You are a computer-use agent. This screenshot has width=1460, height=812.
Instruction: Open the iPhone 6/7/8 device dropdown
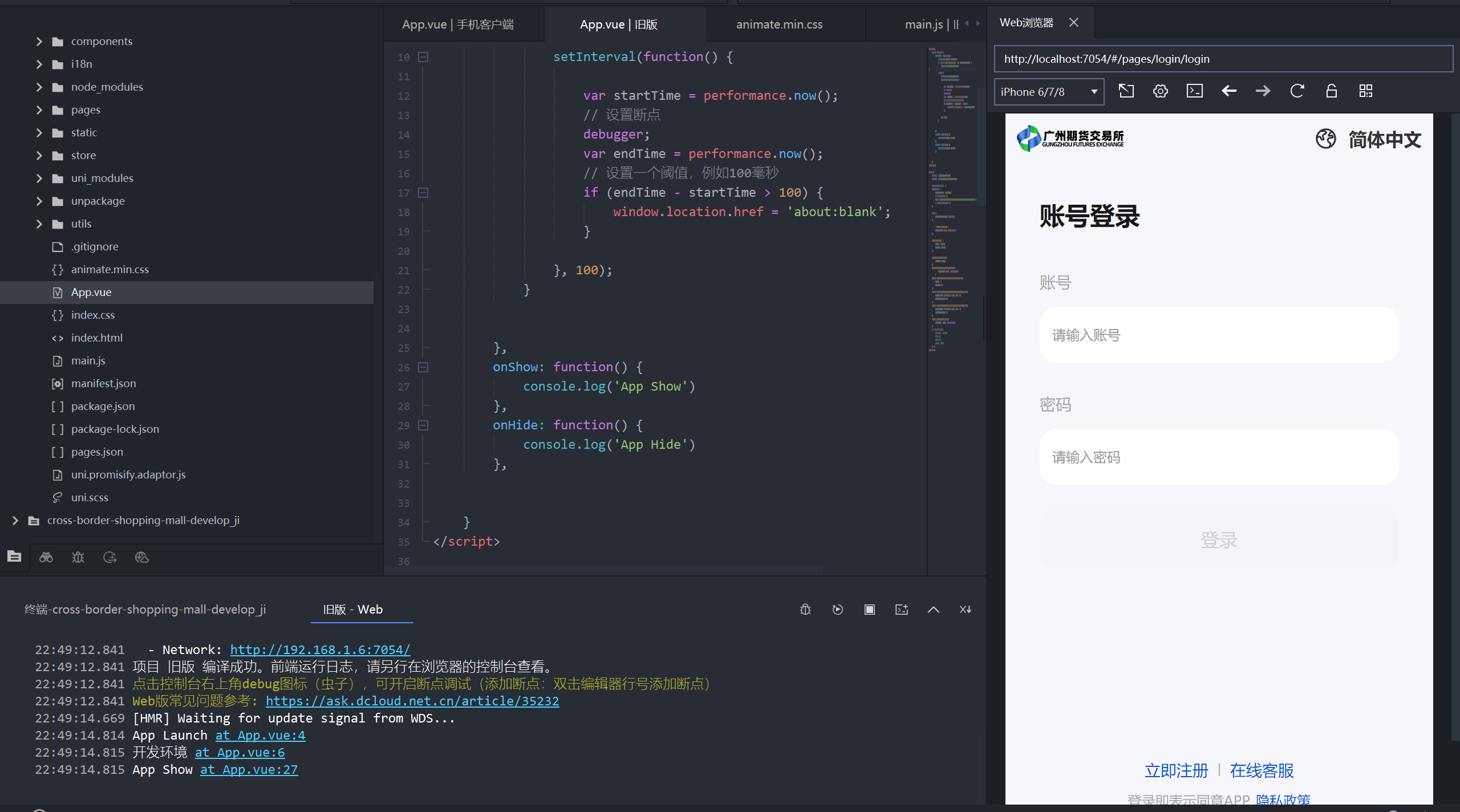pyautogui.click(x=1049, y=92)
